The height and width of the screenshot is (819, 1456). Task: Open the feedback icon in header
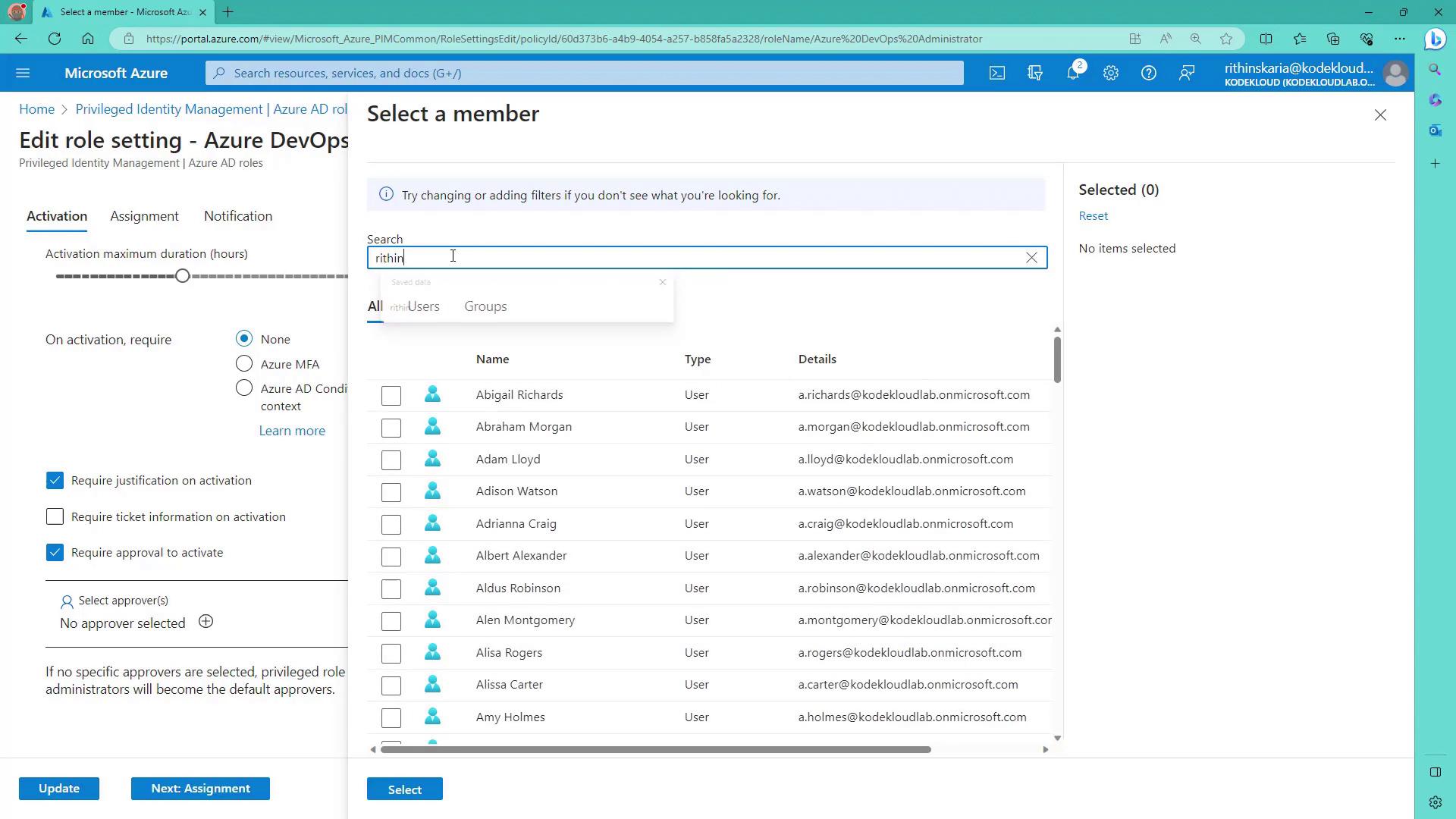click(x=1187, y=73)
